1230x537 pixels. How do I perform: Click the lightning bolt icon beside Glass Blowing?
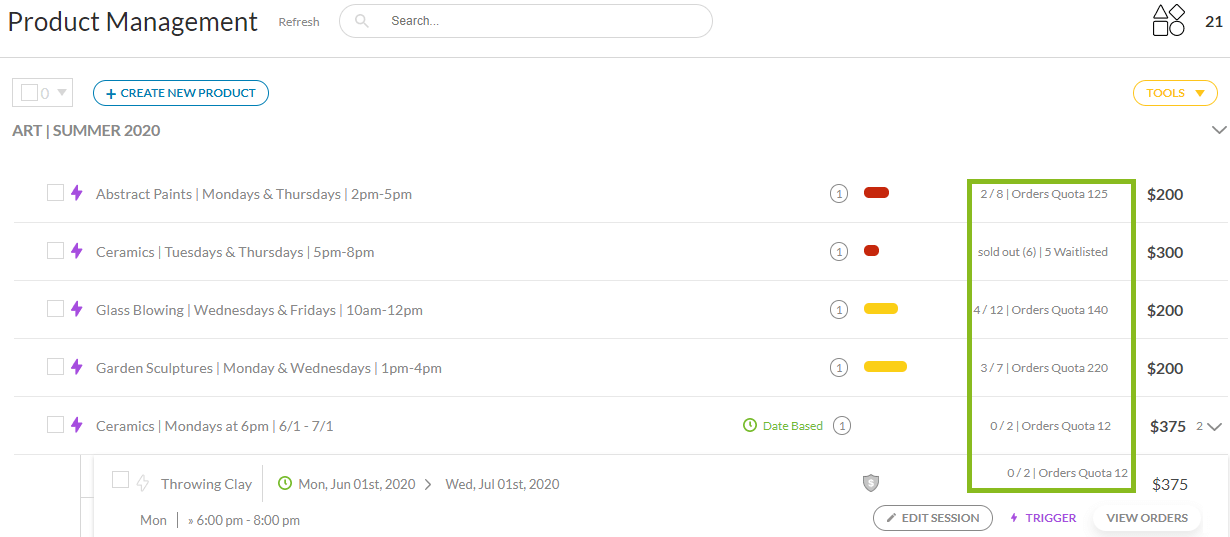(x=76, y=309)
